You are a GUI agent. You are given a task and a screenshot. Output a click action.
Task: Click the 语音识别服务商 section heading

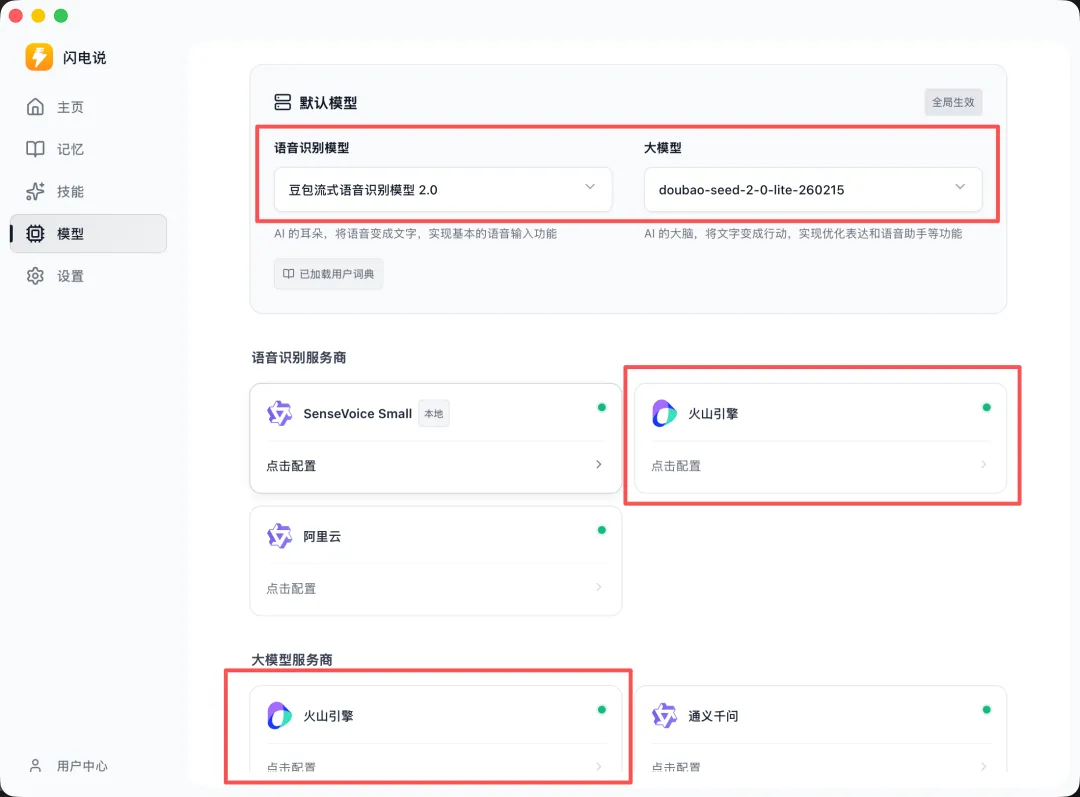(298, 358)
